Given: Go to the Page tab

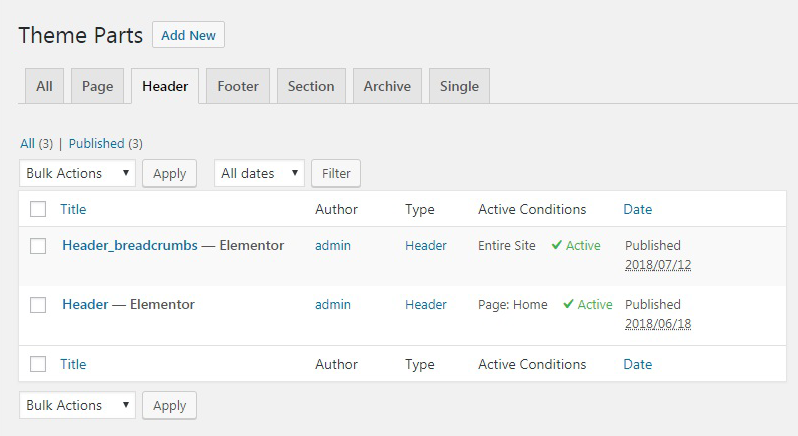Looking at the screenshot, I should [x=97, y=86].
